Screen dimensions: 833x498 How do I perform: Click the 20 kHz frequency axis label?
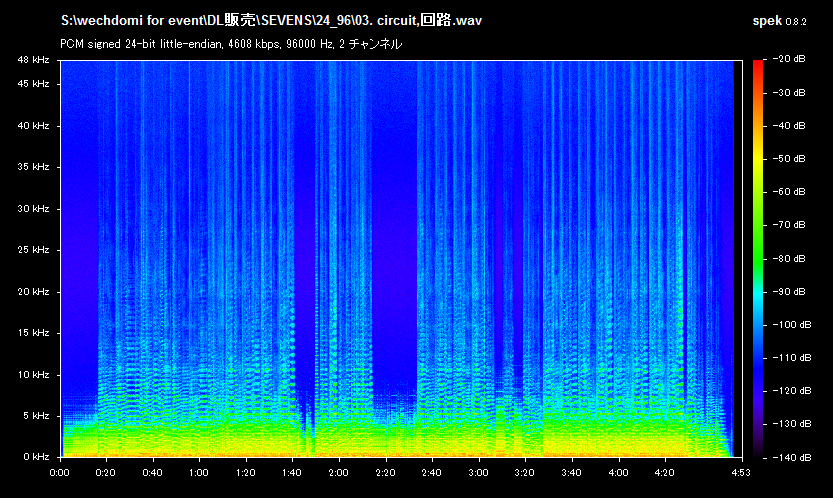pos(33,291)
